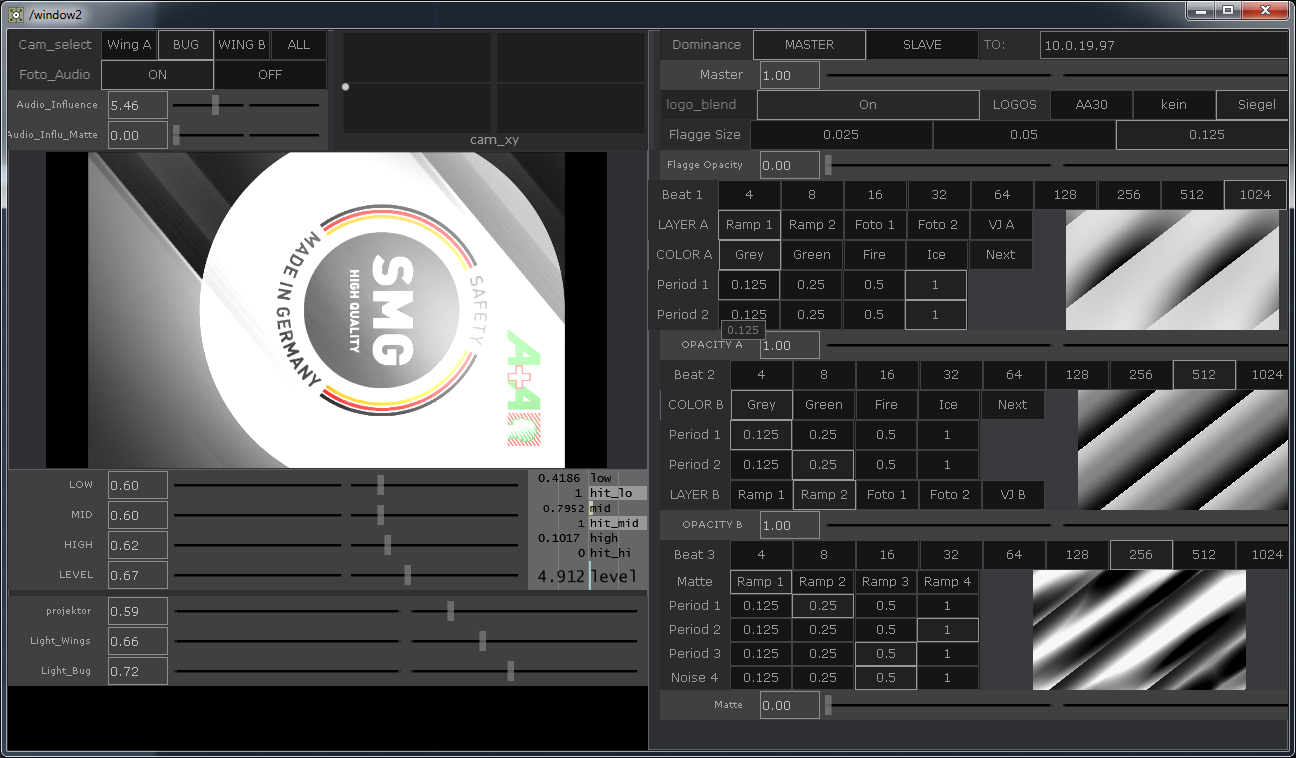The width and height of the screenshot is (1296, 758).
Task: Choose Grey for COLOR A
Action: pyautogui.click(x=749, y=255)
